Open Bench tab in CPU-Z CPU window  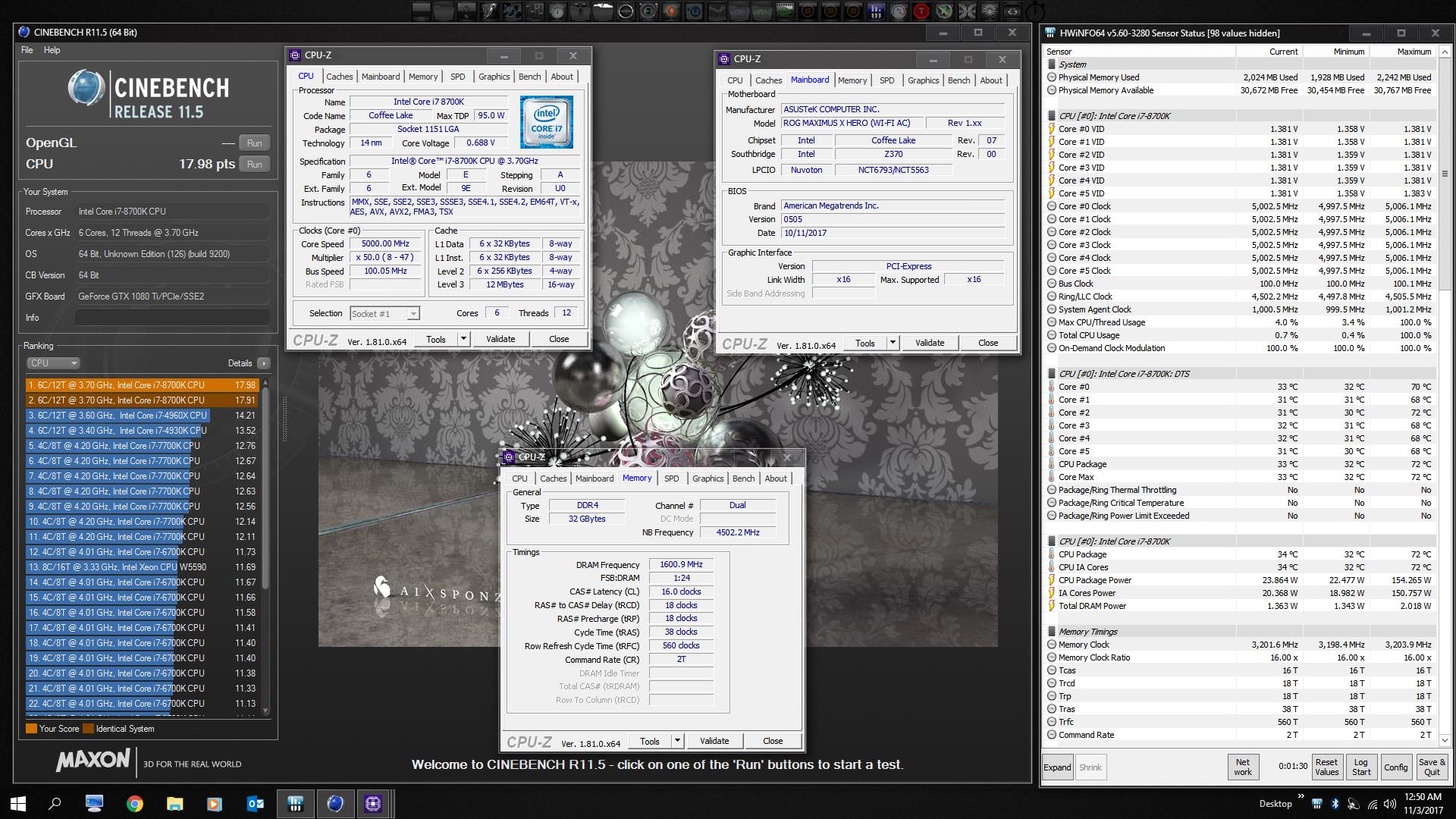[x=529, y=77]
